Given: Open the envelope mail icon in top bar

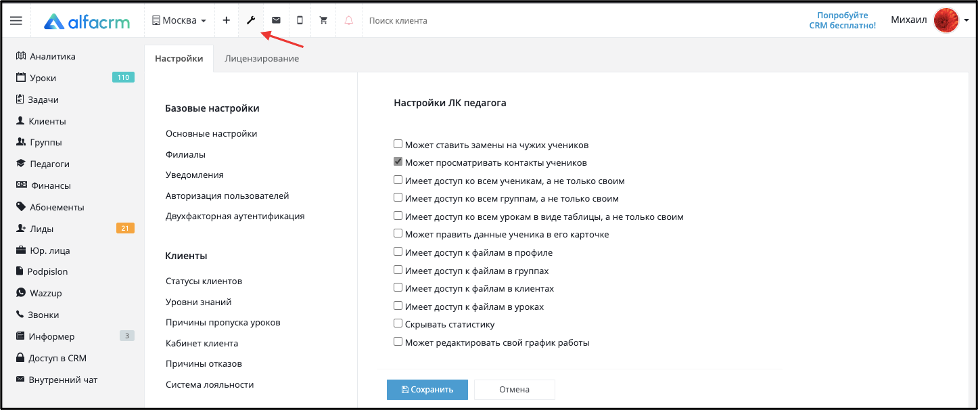Looking at the screenshot, I should point(276,21).
